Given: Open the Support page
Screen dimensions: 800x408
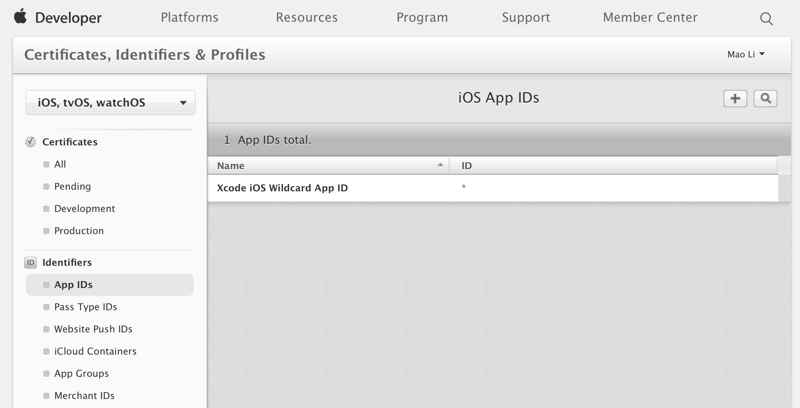Looking at the screenshot, I should 526,17.
